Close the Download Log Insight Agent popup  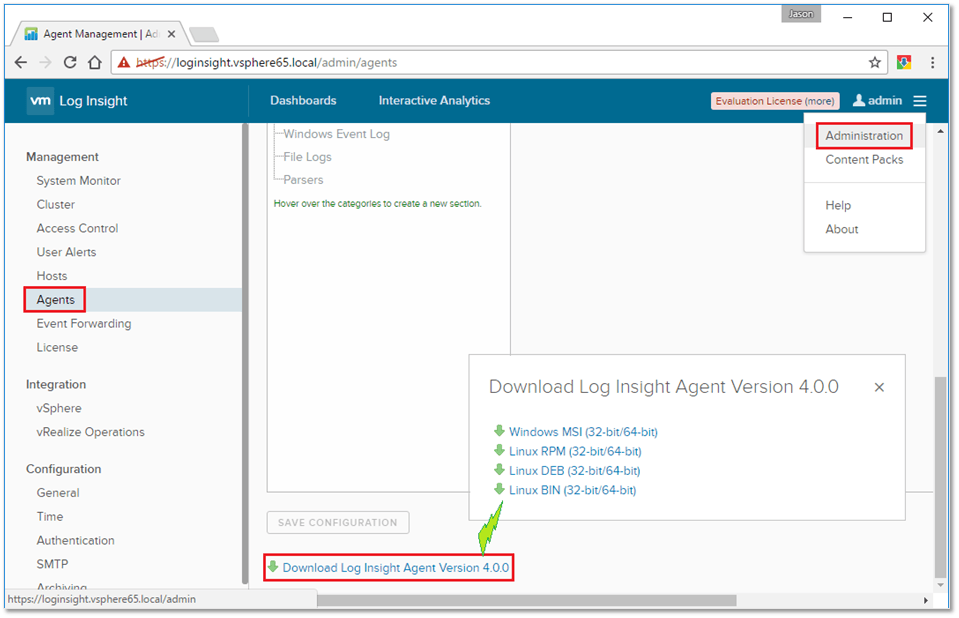879,387
